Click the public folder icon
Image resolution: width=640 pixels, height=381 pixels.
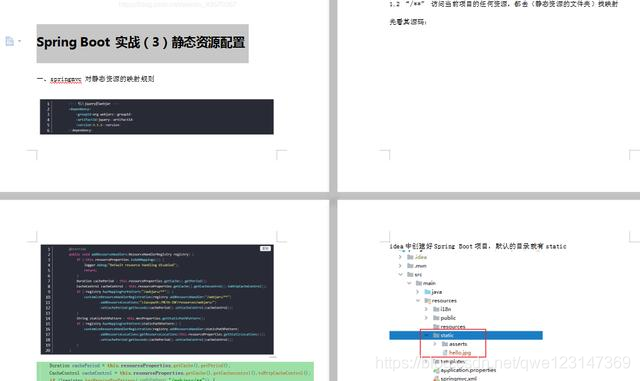pyautogui.click(x=436, y=318)
